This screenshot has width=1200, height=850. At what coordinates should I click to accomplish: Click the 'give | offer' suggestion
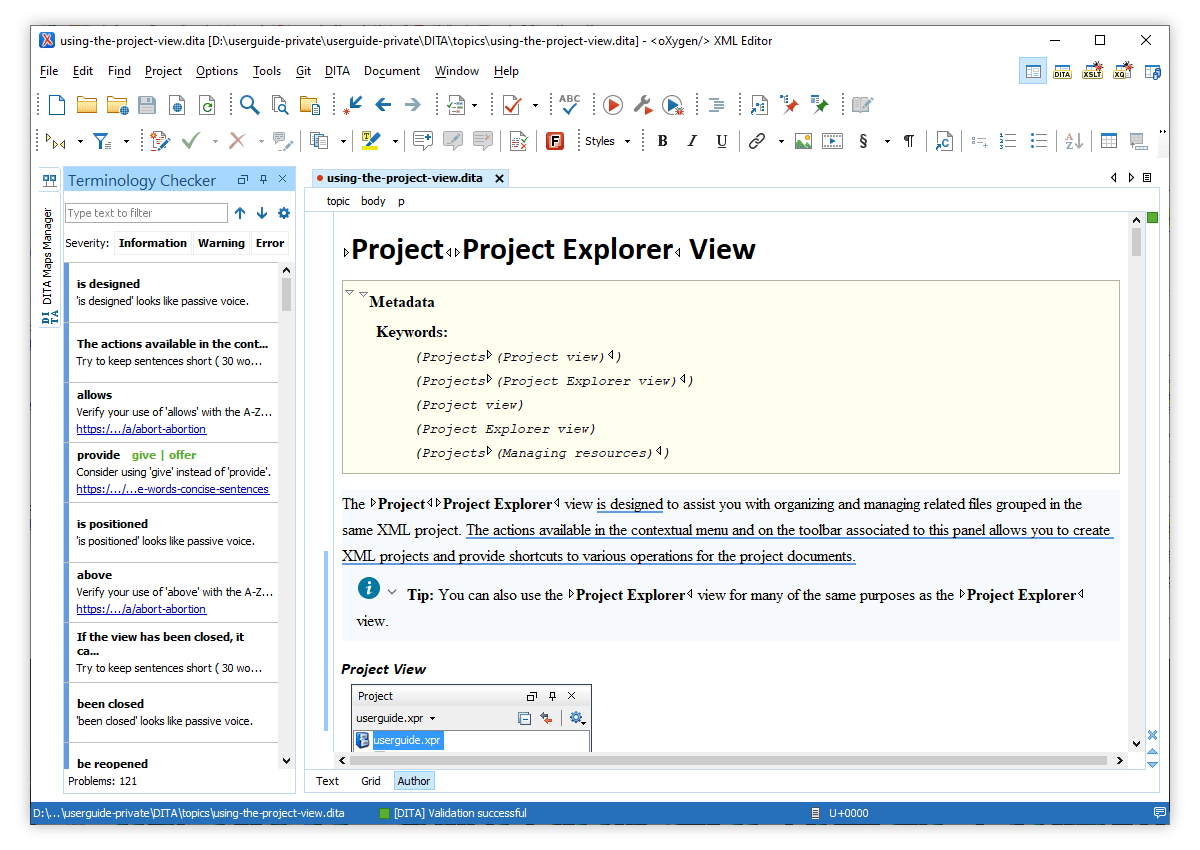pyautogui.click(x=164, y=455)
